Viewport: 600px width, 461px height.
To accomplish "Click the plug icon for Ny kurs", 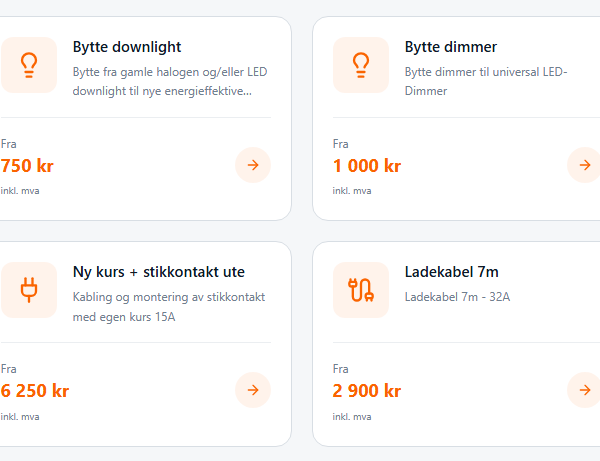I will pyautogui.click(x=29, y=290).
